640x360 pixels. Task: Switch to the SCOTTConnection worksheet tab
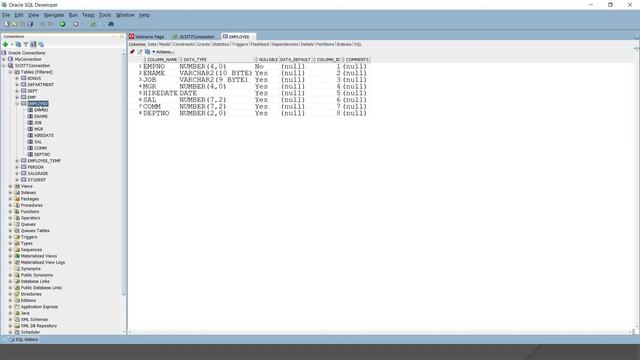click(195, 37)
